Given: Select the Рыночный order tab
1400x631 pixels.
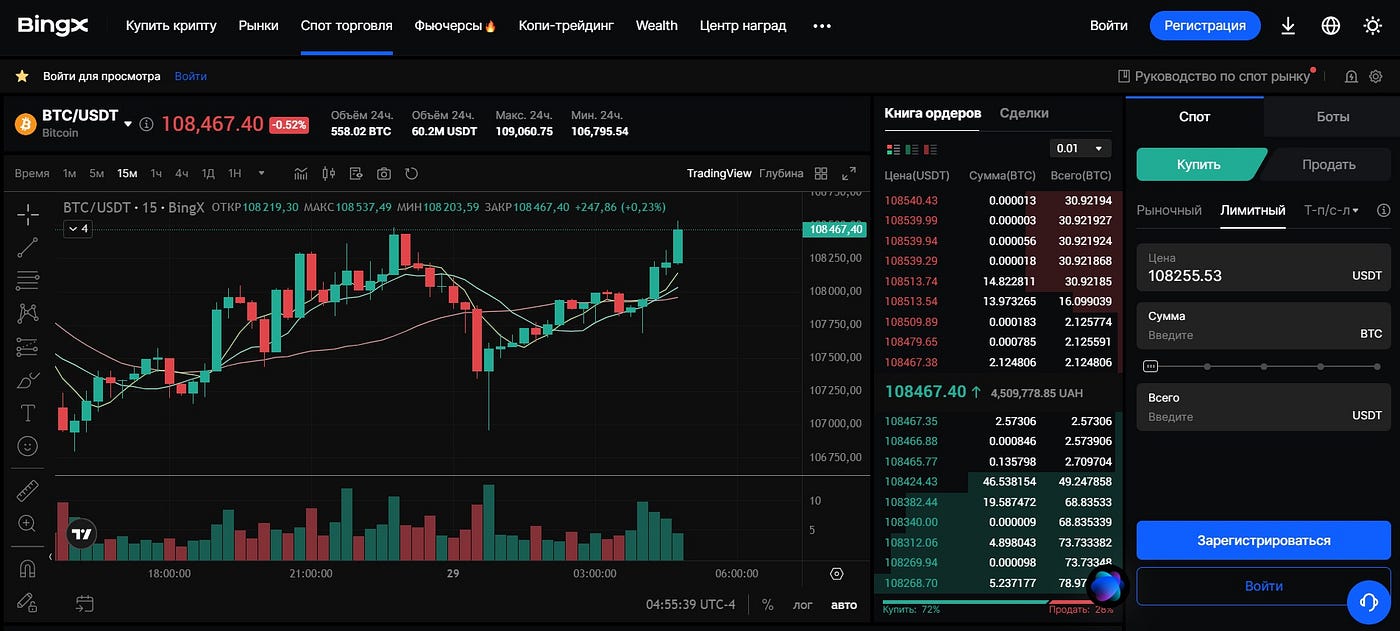Looking at the screenshot, I should coord(1169,210).
